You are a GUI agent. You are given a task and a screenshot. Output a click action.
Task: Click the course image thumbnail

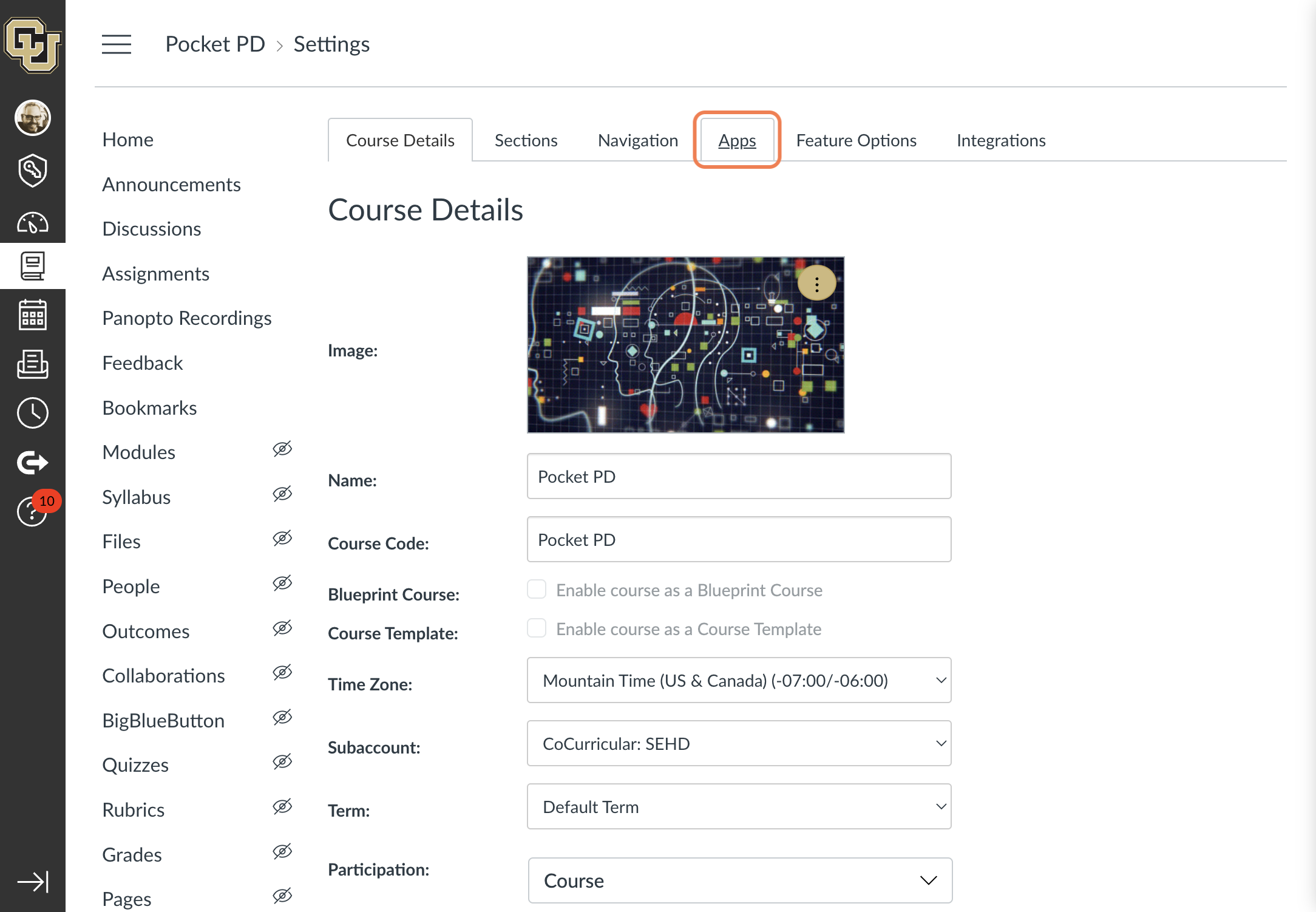pos(685,344)
